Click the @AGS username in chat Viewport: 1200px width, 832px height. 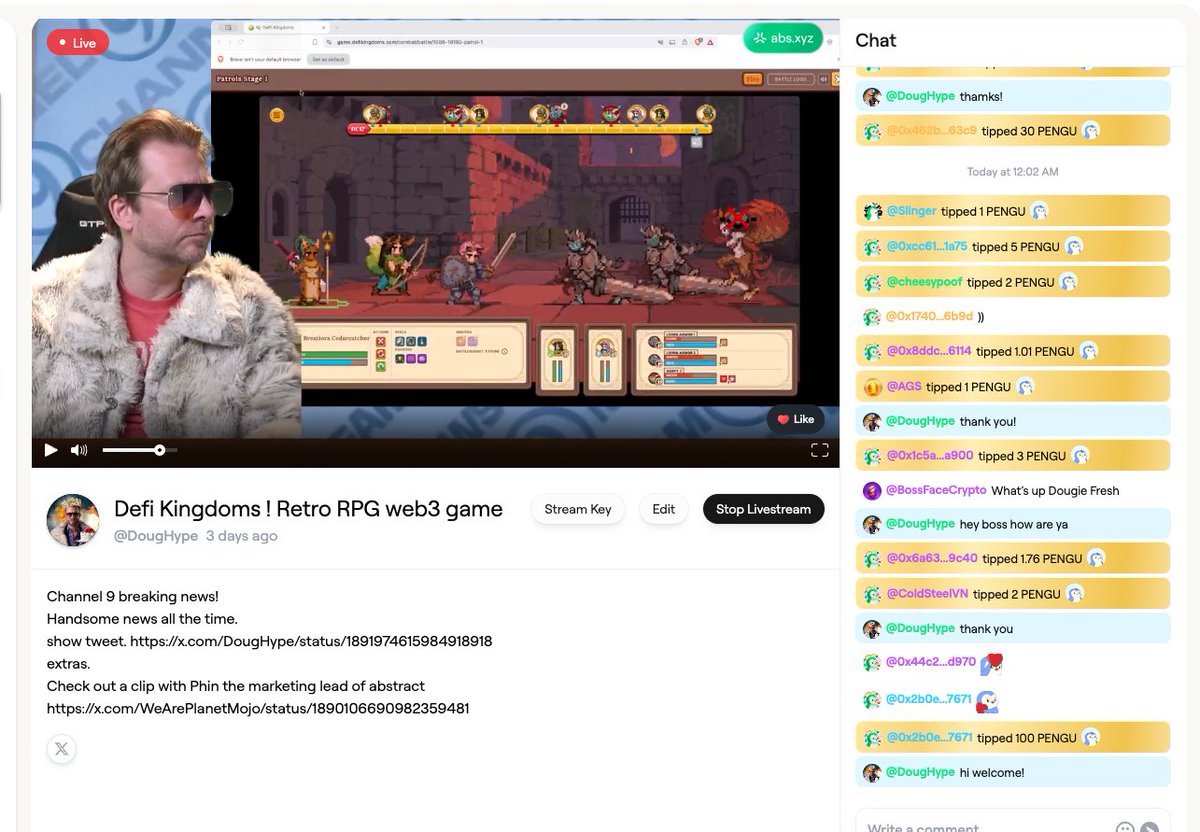[x=904, y=387]
